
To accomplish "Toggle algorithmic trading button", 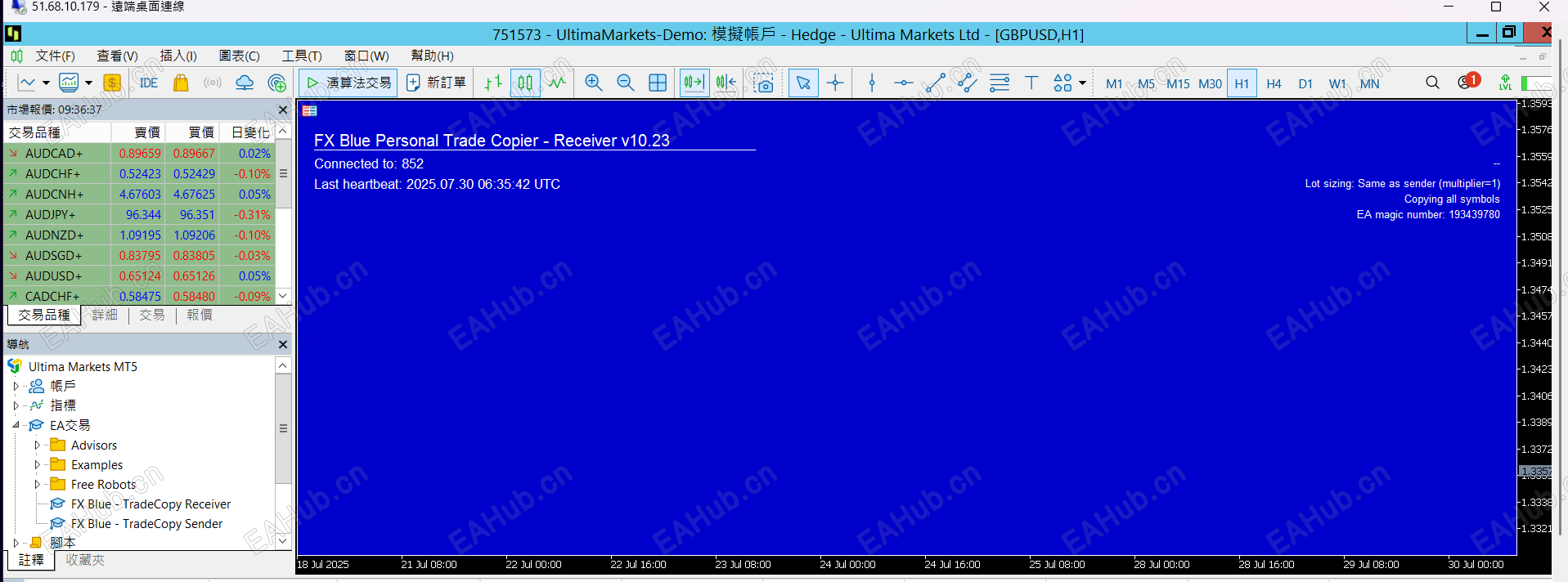I will click(x=348, y=83).
